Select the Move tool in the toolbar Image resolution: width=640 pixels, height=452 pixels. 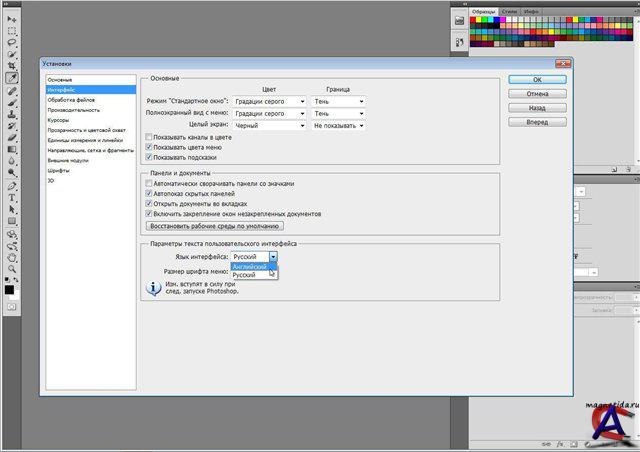(x=12, y=19)
